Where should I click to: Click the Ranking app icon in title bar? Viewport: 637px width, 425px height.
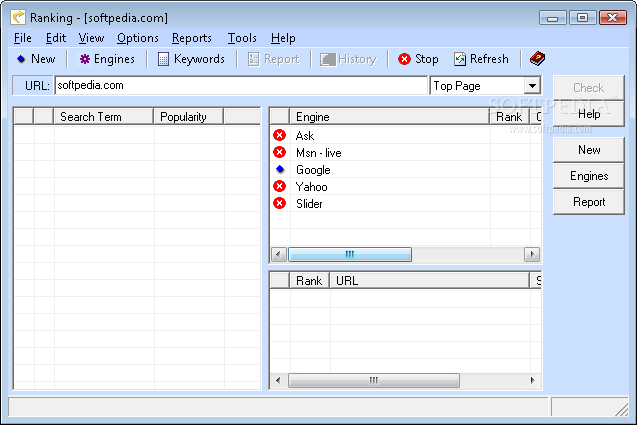[18, 17]
